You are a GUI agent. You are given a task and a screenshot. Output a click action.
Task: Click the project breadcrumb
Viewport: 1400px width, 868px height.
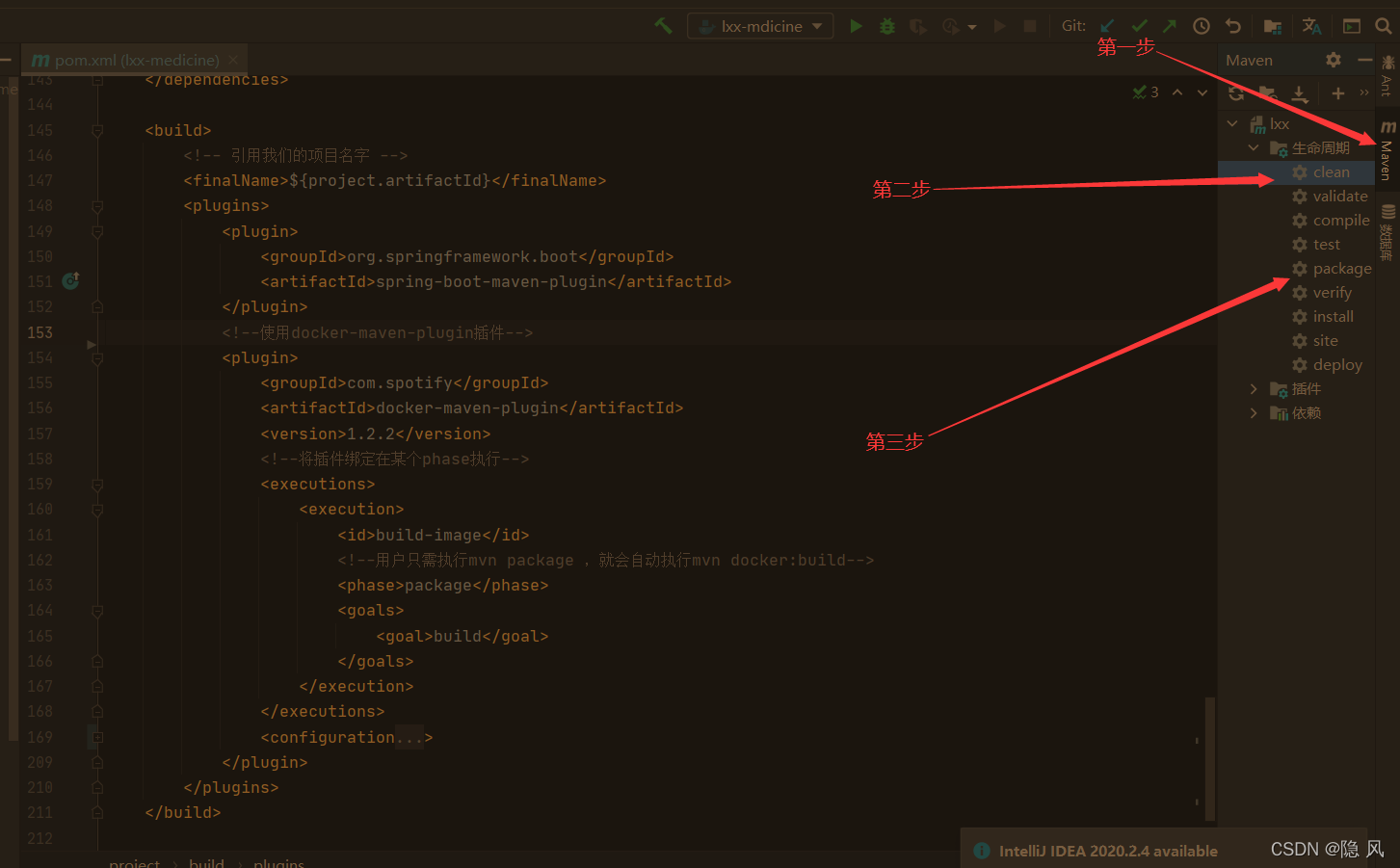point(135,862)
